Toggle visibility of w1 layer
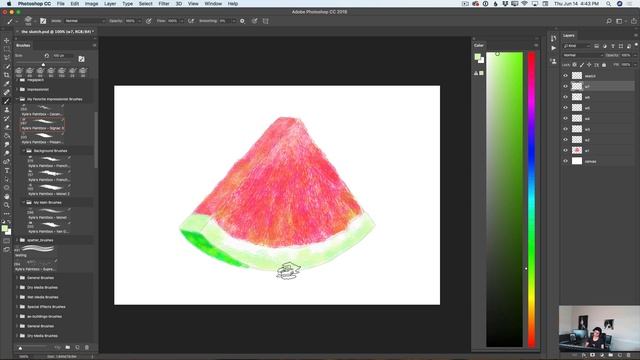 point(565,150)
